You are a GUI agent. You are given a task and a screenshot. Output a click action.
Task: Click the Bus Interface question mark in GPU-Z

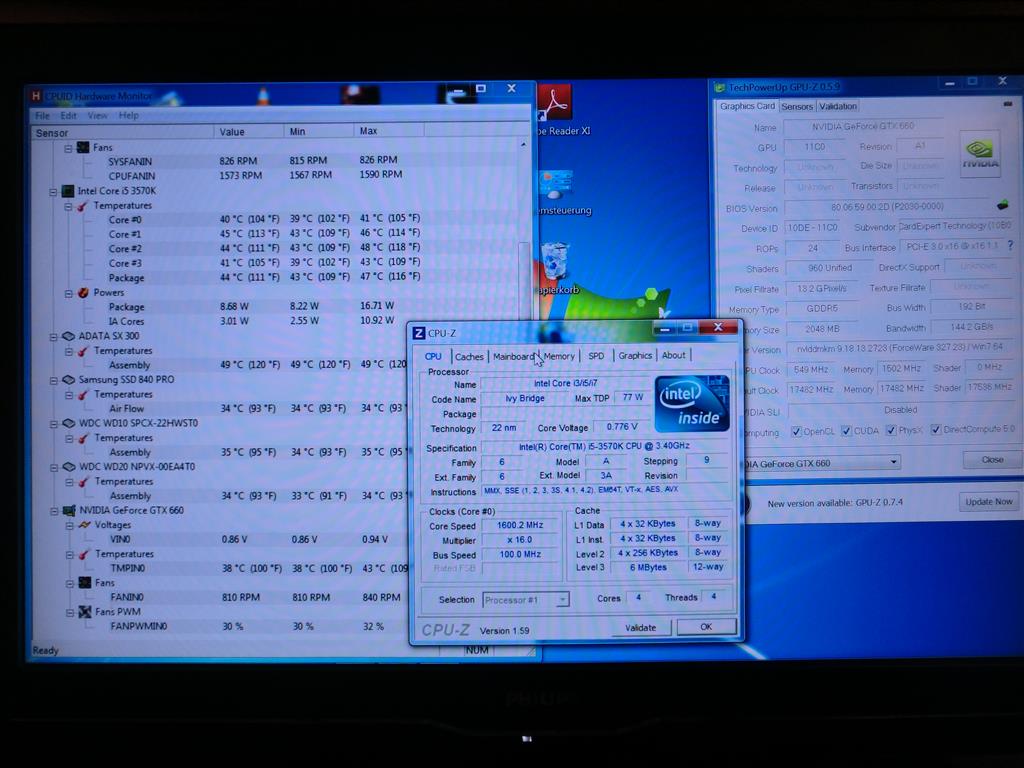click(x=1010, y=246)
